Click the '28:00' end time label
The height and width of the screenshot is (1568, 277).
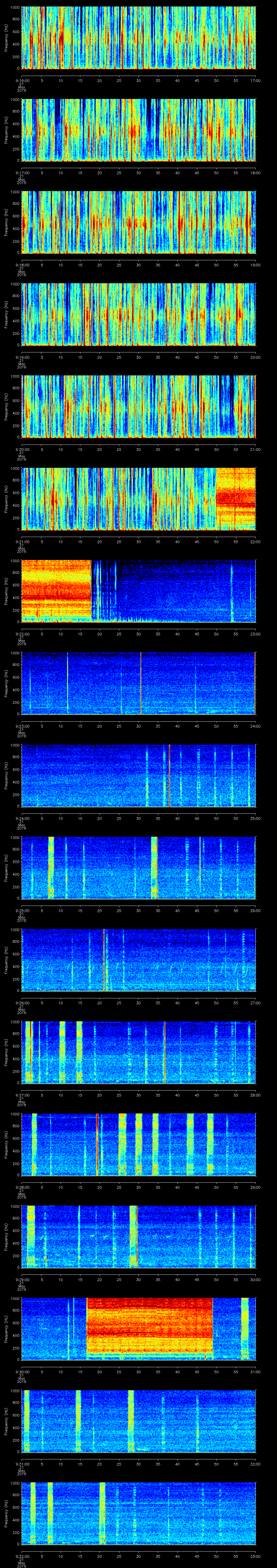coord(255,1095)
